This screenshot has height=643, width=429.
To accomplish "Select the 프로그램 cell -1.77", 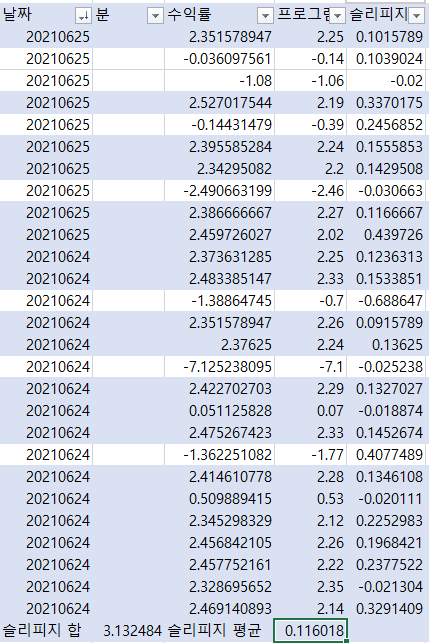I will click(310, 455).
